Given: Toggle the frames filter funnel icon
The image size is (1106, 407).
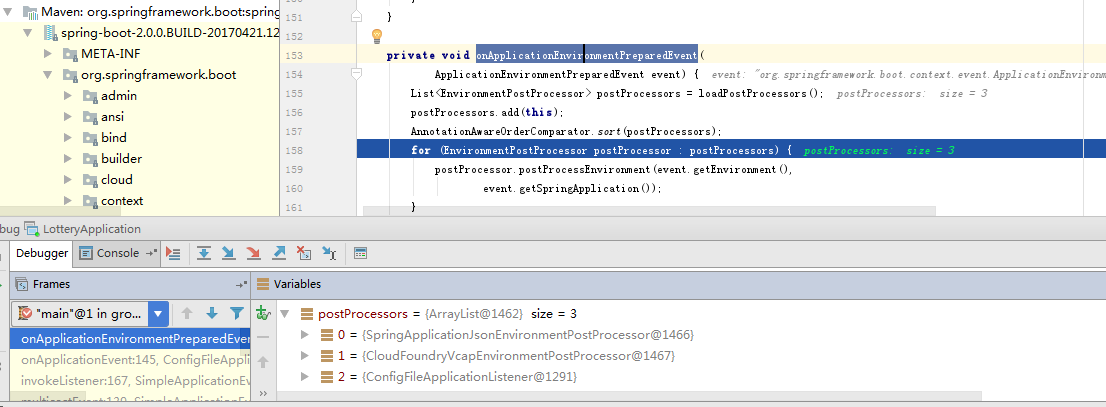Looking at the screenshot, I should click(237, 314).
